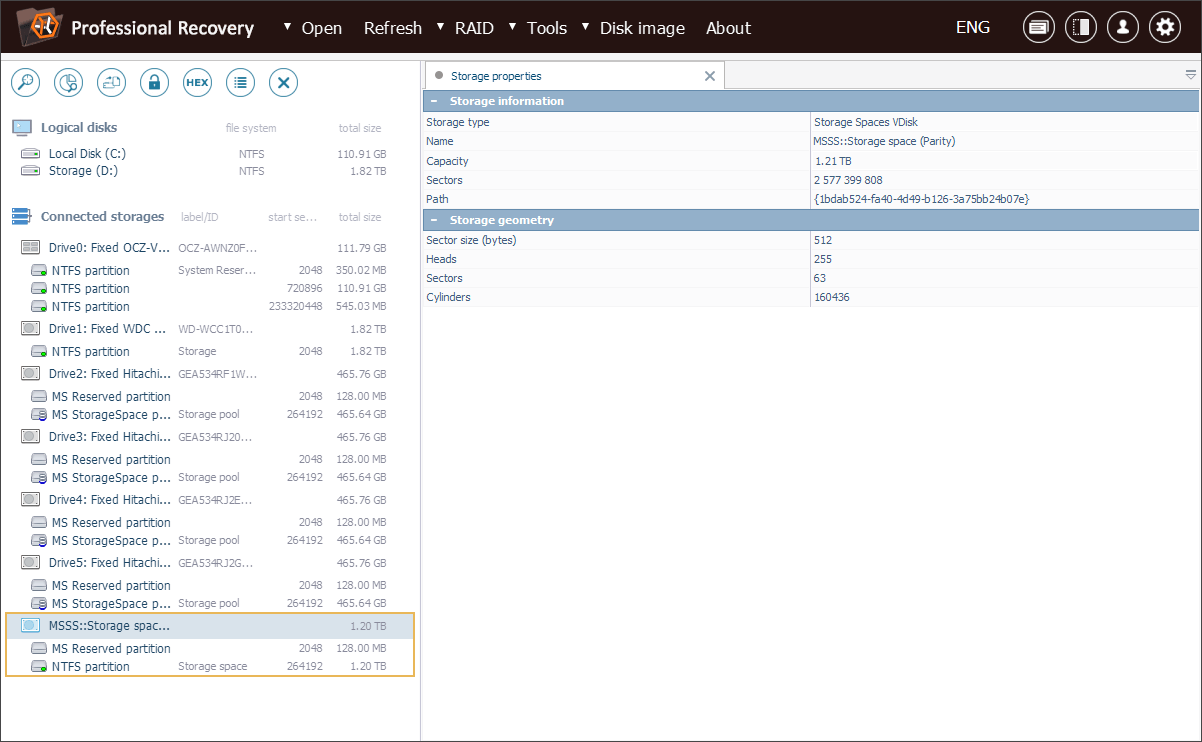Collapse the Storage information section
The image size is (1202, 742).
pos(434,101)
